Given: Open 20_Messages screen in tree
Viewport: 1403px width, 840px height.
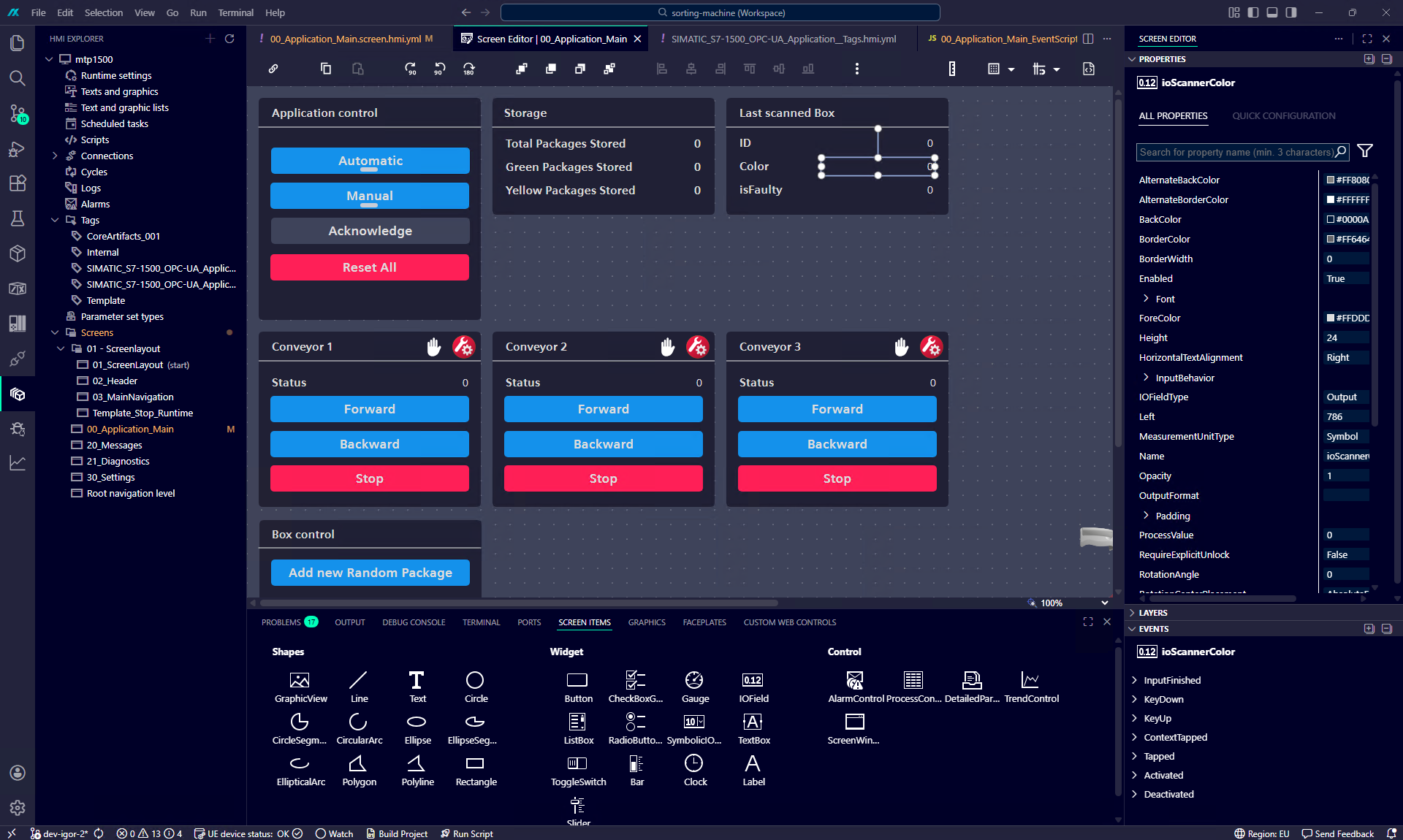Looking at the screenshot, I should (x=114, y=445).
